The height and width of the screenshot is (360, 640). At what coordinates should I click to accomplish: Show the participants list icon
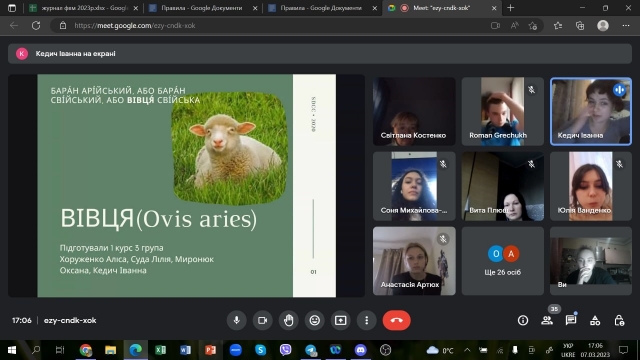[x=547, y=320]
